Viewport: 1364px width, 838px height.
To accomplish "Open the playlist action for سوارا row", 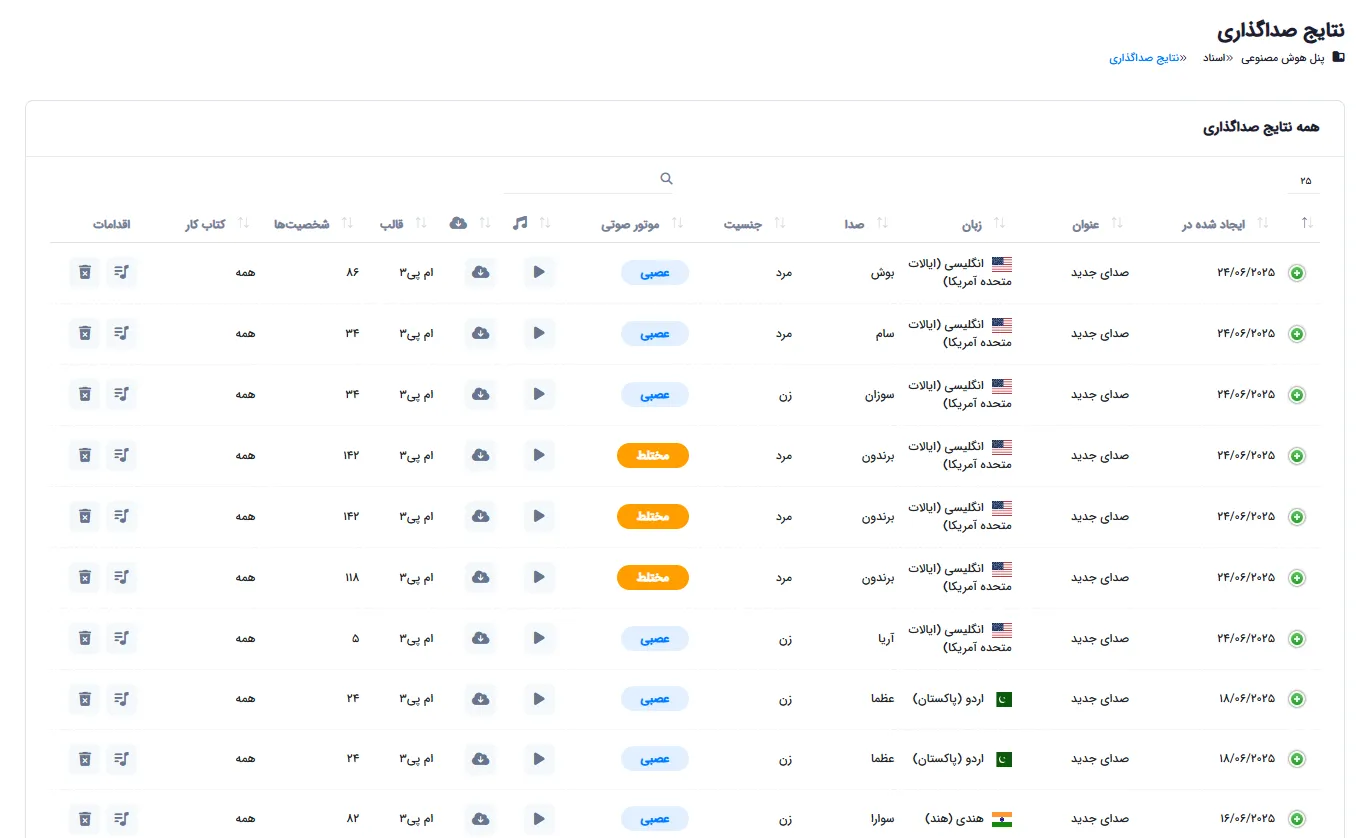I will (x=121, y=819).
